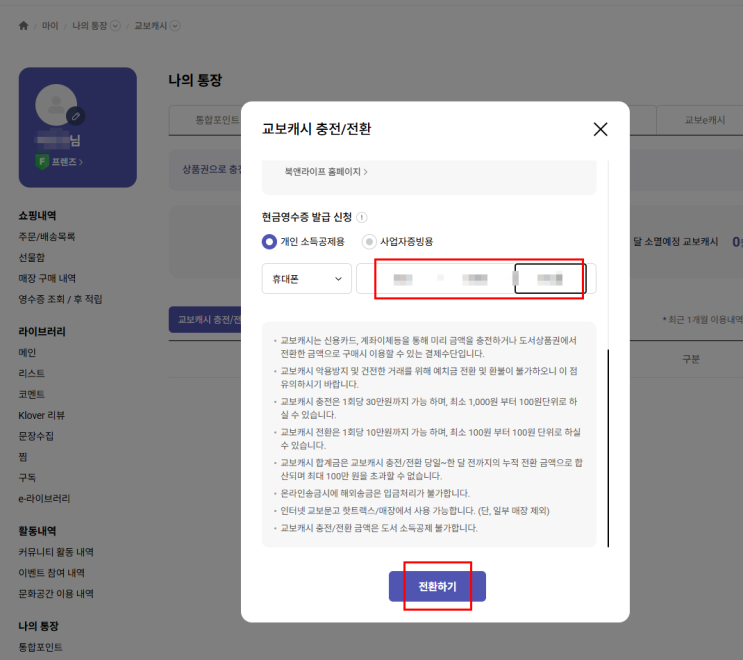Open 커뮤니티 활동 내역
743x660 pixels.
point(56,552)
